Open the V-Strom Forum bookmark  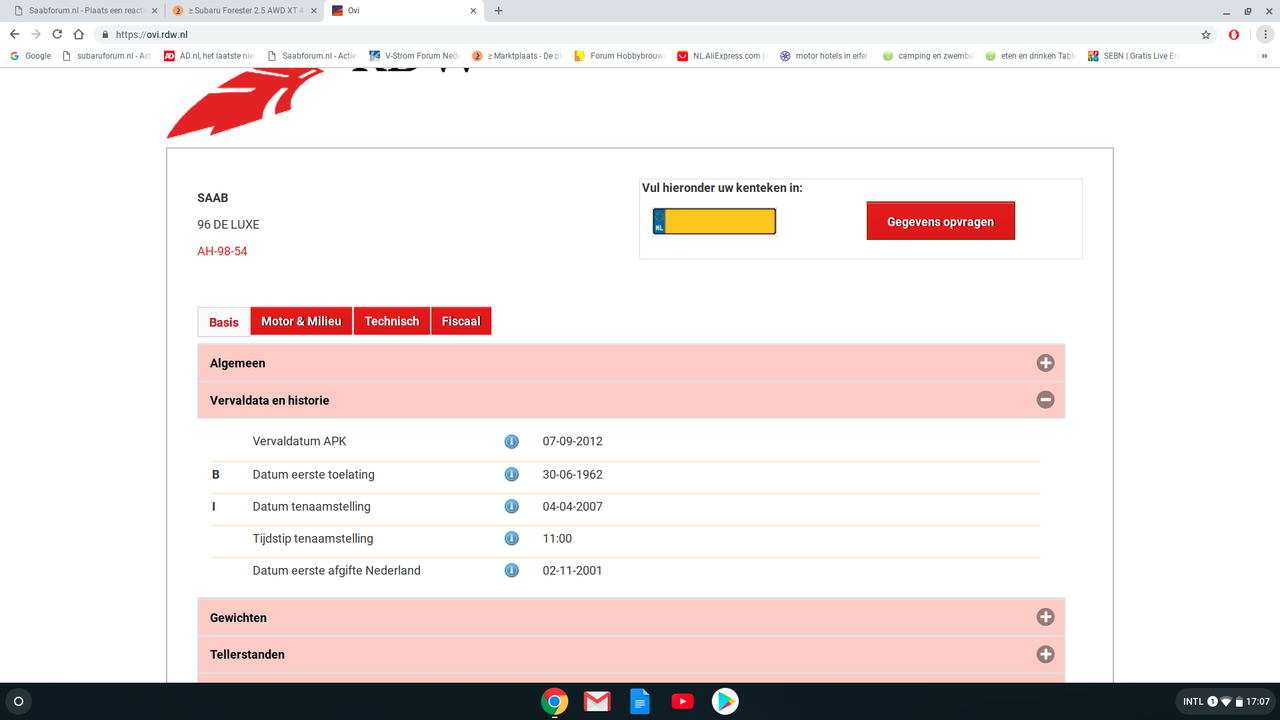click(414, 56)
